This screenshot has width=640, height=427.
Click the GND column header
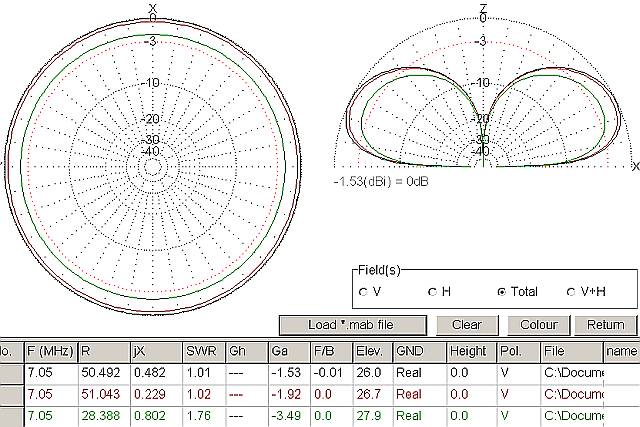(415, 351)
